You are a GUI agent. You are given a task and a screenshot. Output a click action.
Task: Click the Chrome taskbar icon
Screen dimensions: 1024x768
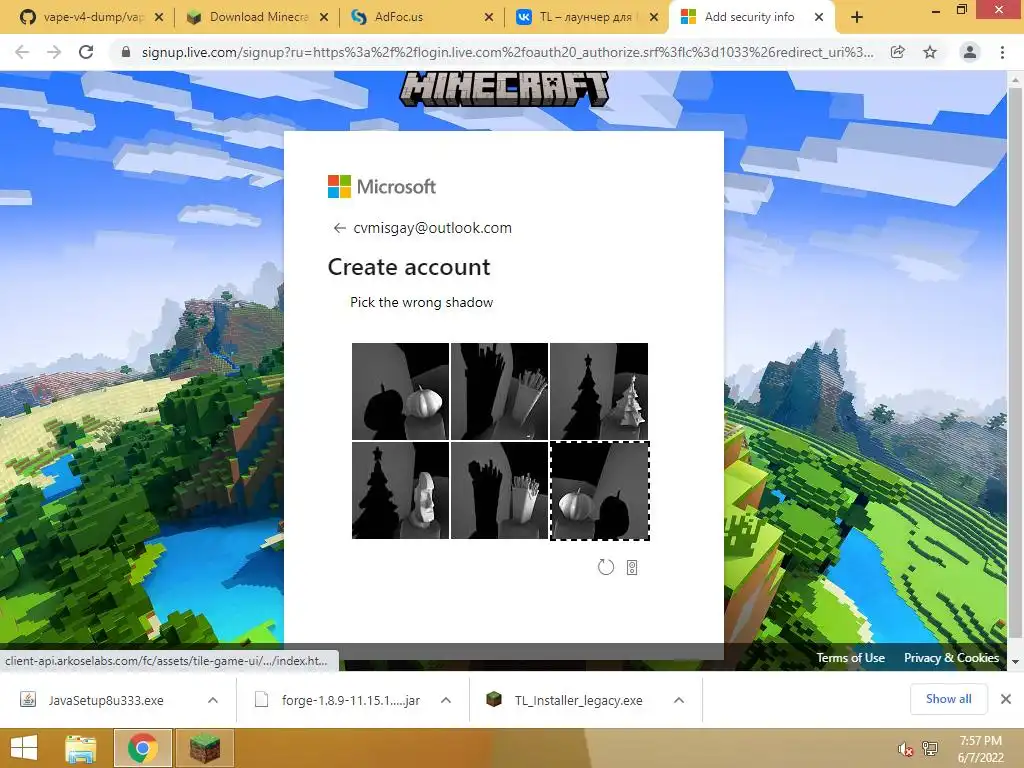coord(143,748)
